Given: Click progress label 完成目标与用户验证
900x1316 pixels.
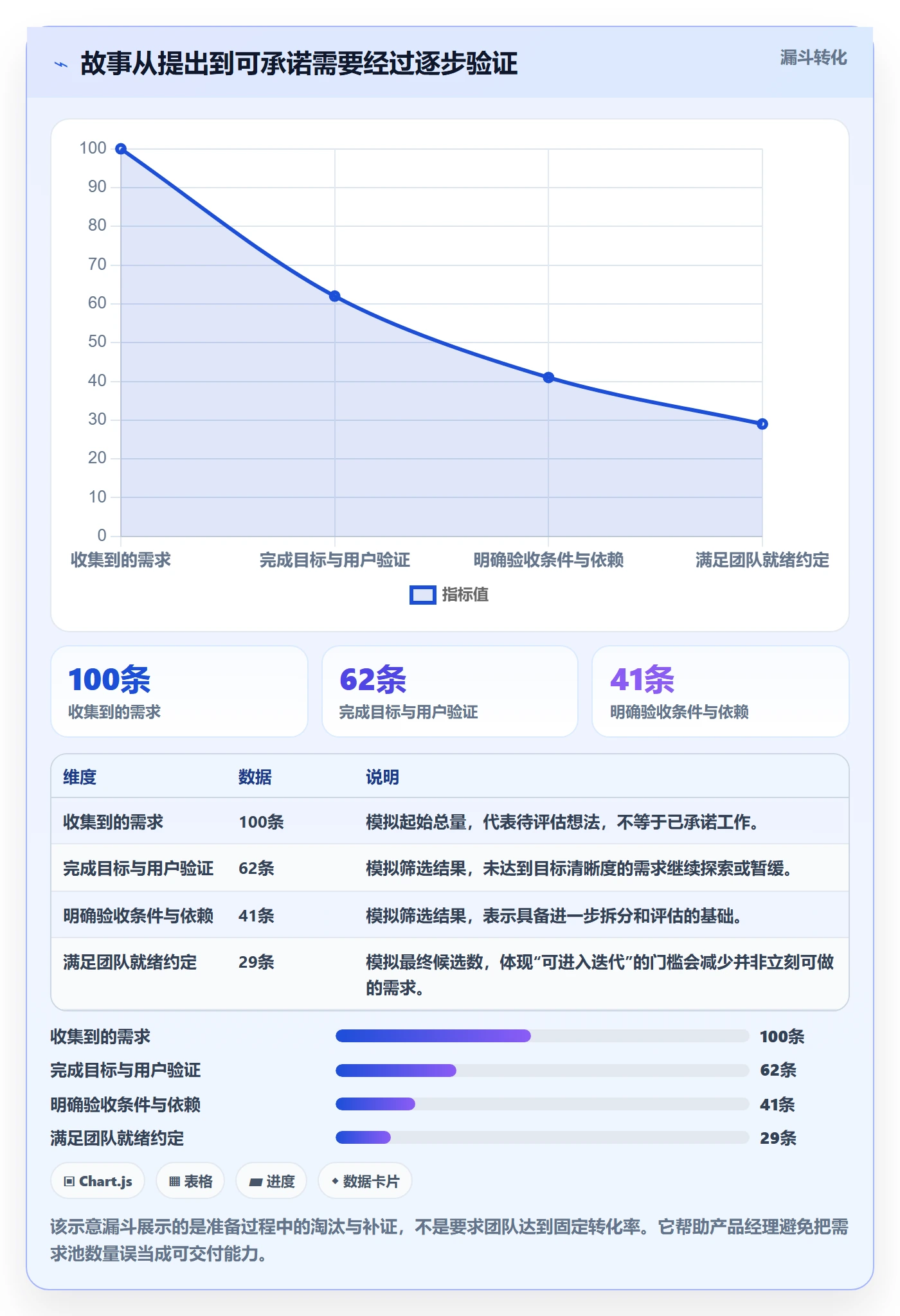Looking at the screenshot, I should [x=125, y=1071].
